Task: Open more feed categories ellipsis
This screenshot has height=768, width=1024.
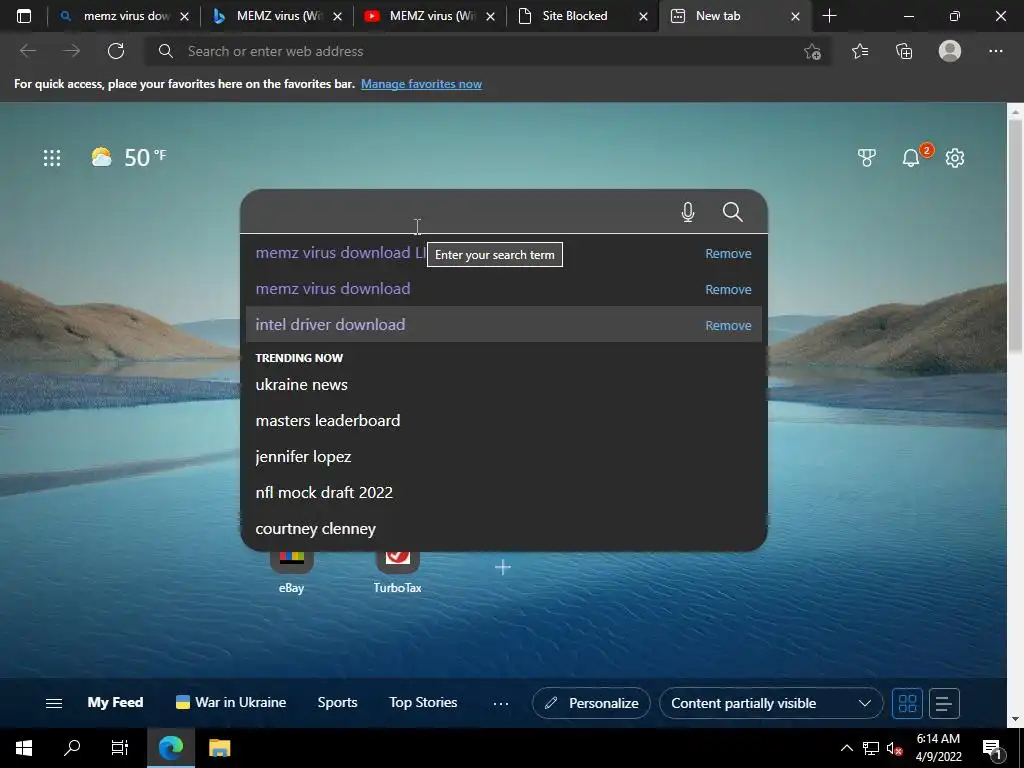Action: (501, 703)
